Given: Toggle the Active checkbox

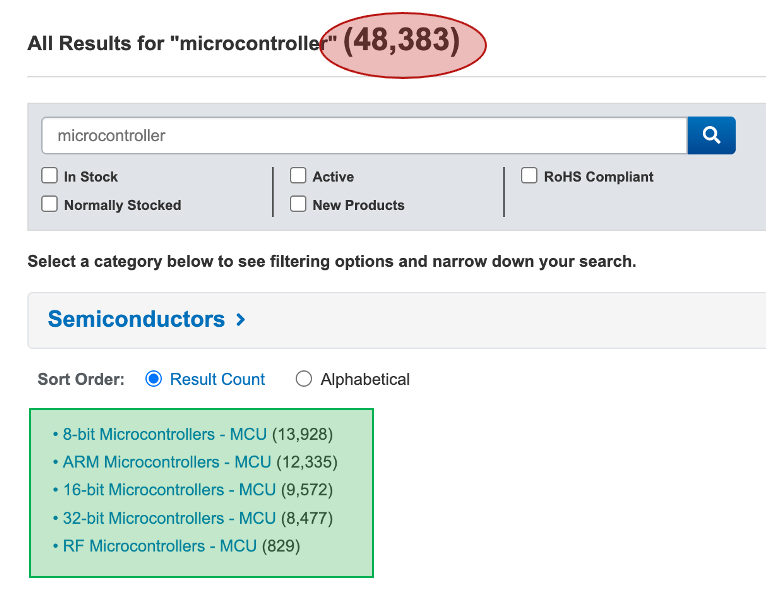Looking at the screenshot, I should [x=298, y=176].
